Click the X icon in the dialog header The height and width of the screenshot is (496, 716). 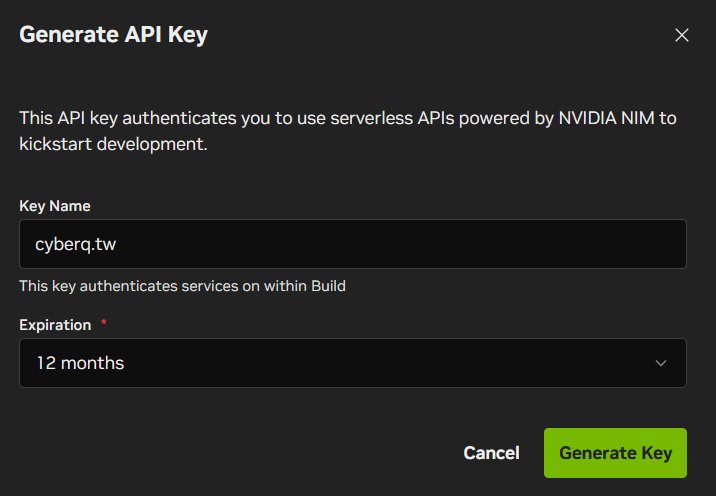point(682,35)
